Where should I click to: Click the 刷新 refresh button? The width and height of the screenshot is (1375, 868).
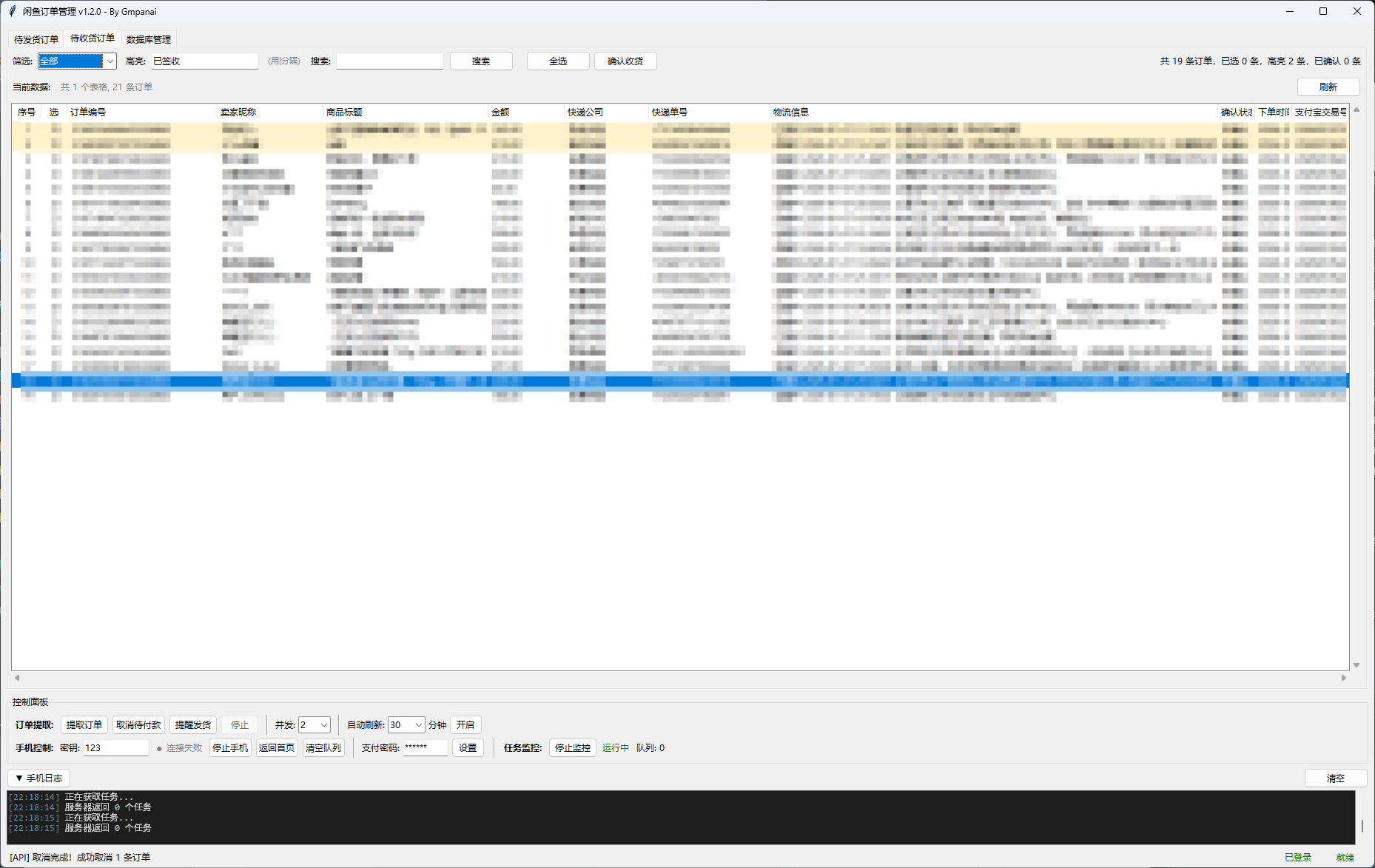pyautogui.click(x=1328, y=87)
